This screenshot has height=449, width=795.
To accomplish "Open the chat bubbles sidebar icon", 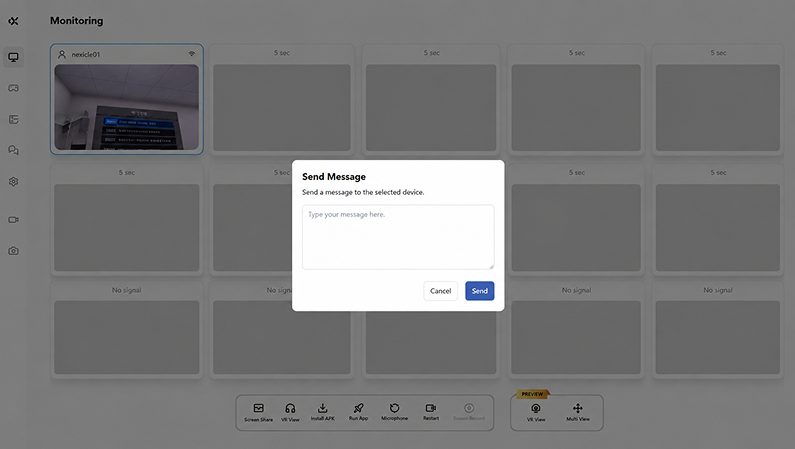I will coord(13,151).
